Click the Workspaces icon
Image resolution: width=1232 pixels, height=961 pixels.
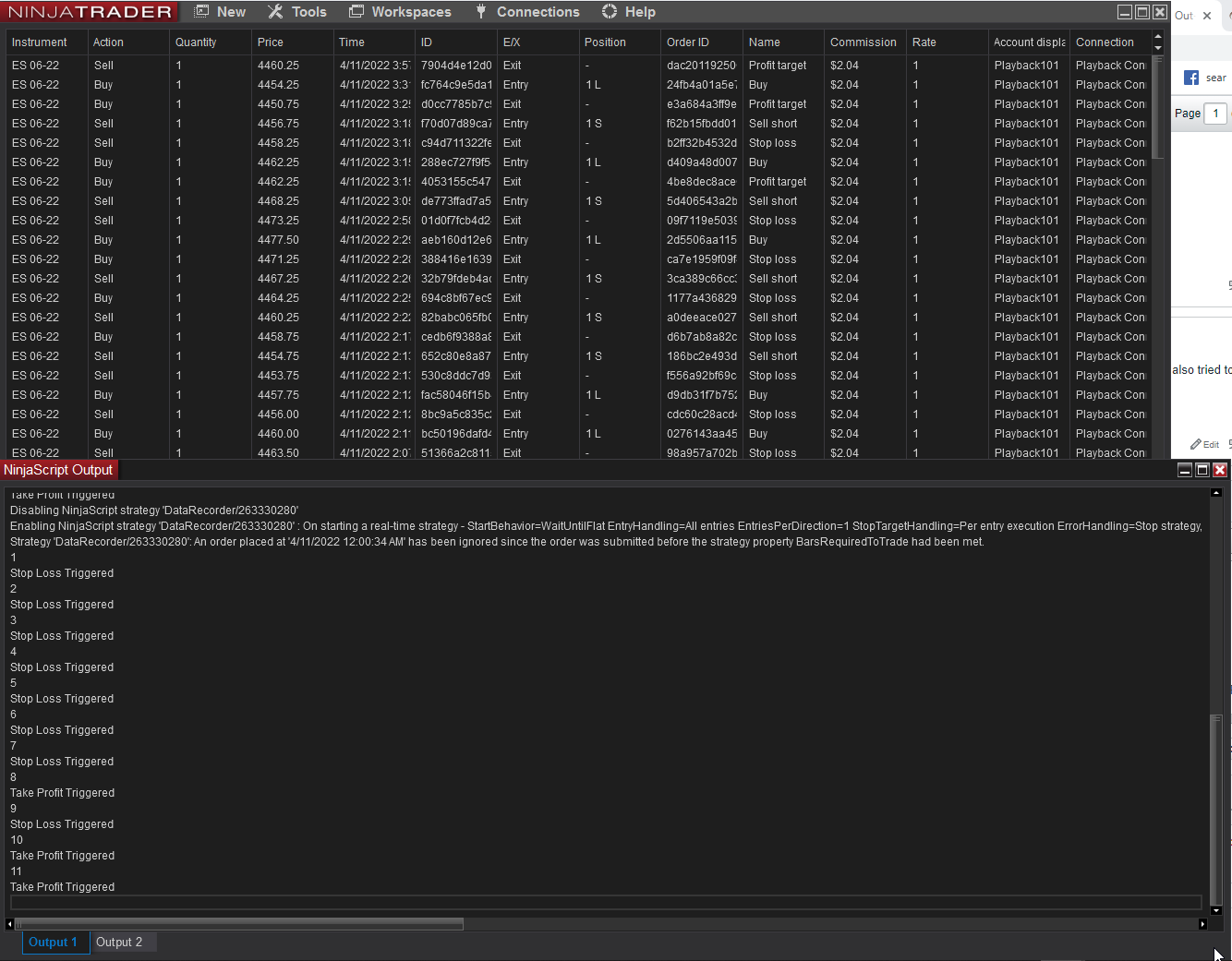[x=356, y=12]
